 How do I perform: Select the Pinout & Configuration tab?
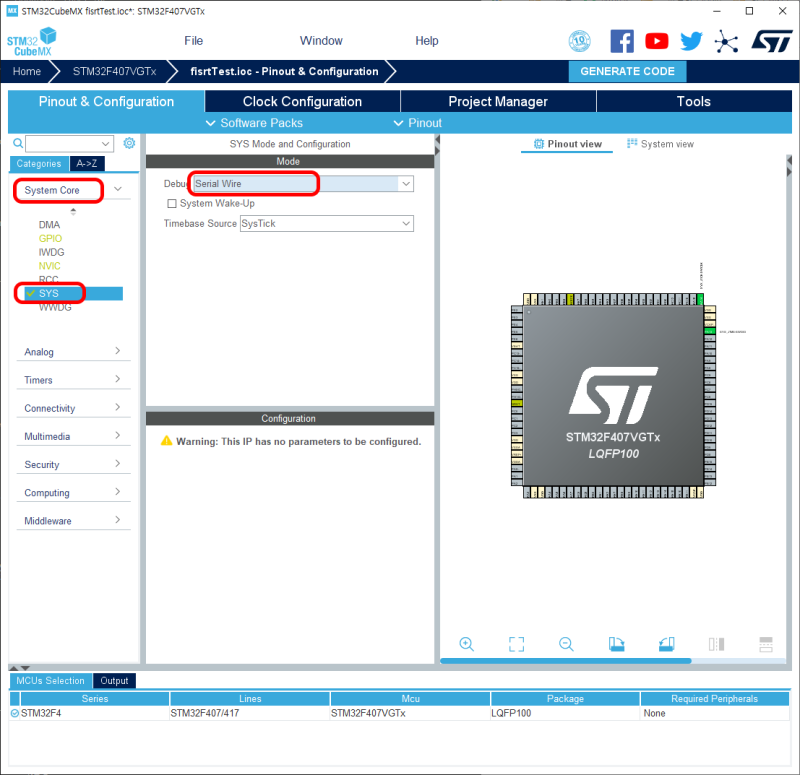106,102
